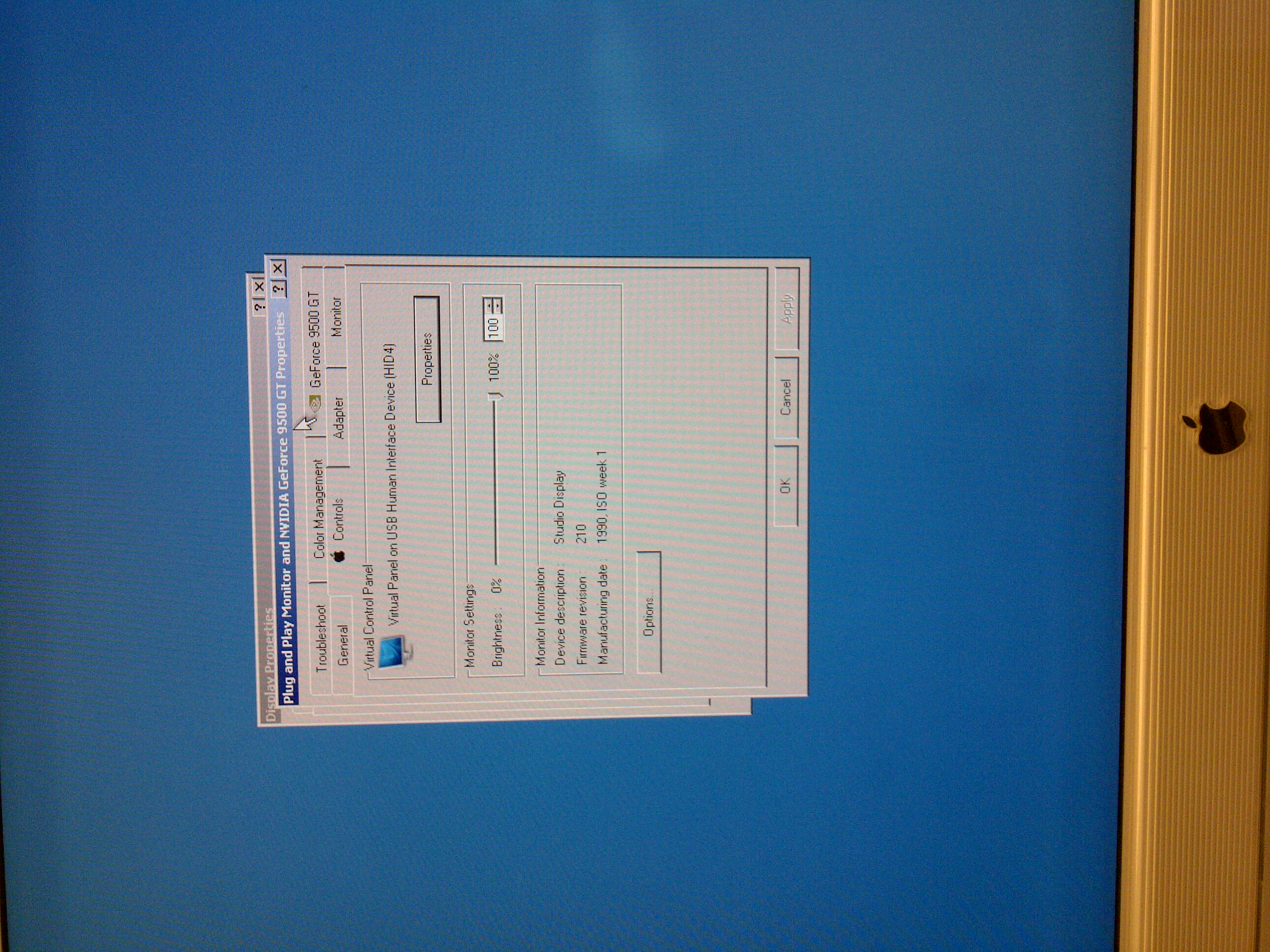Confirm with the OK button
This screenshot has height=952, width=1270.
[x=785, y=486]
